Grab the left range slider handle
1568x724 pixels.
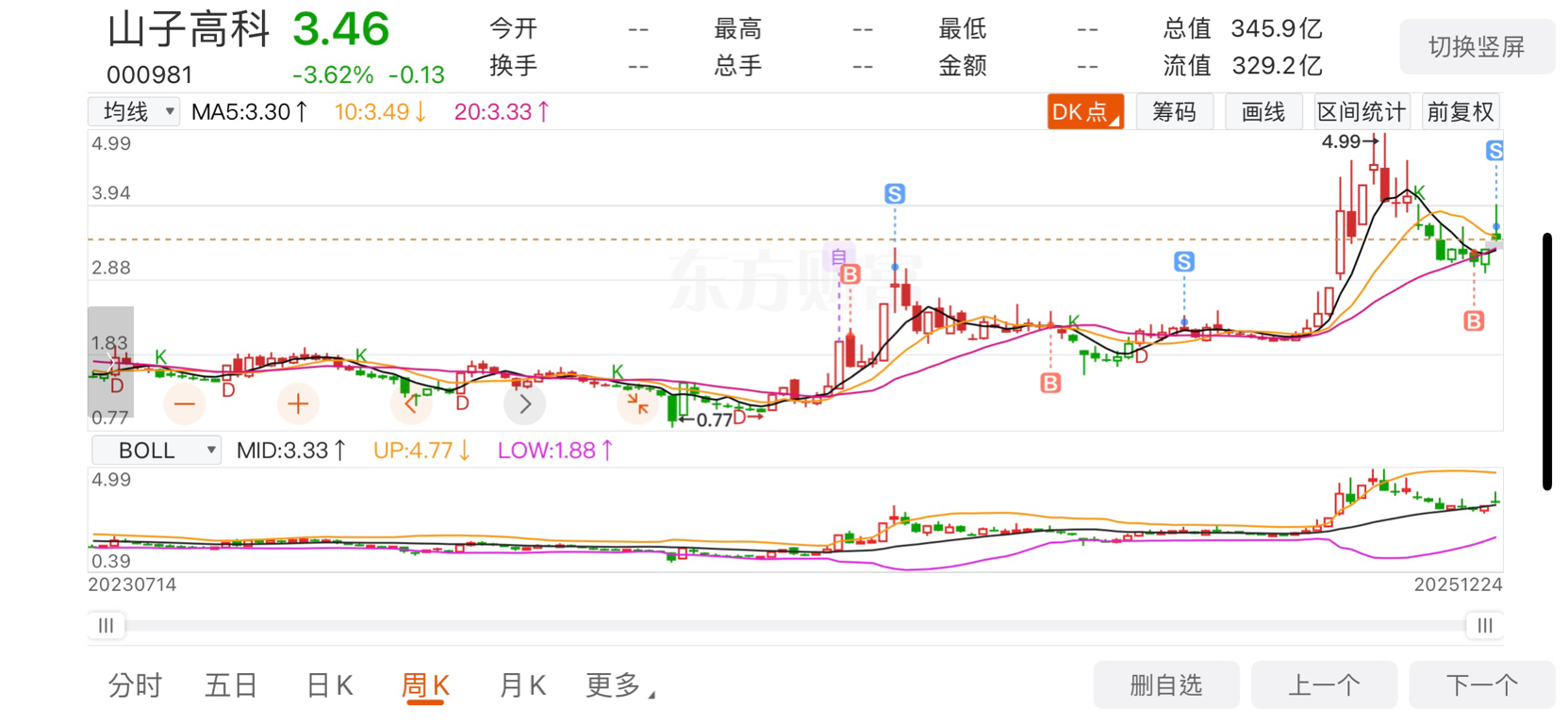click(107, 625)
